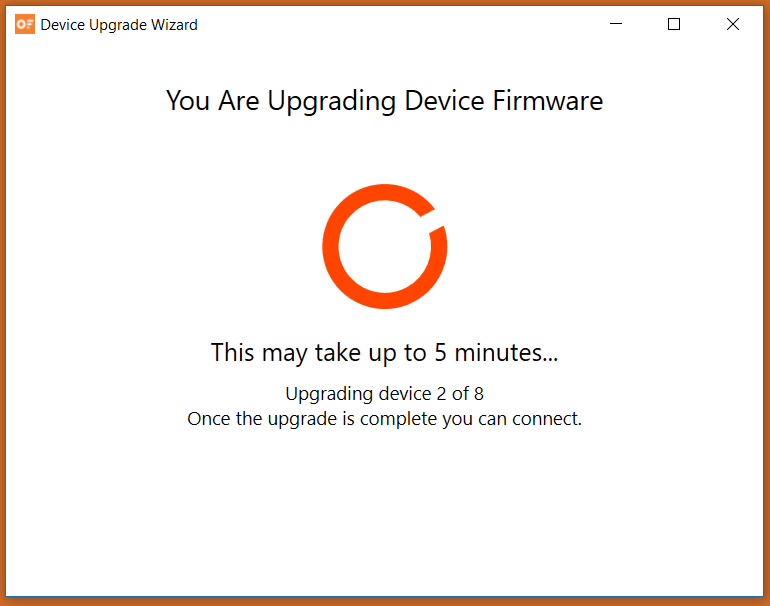770x606 pixels.
Task: Click "This may take up to 5 minutes..." message
Action: tap(385, 353)
